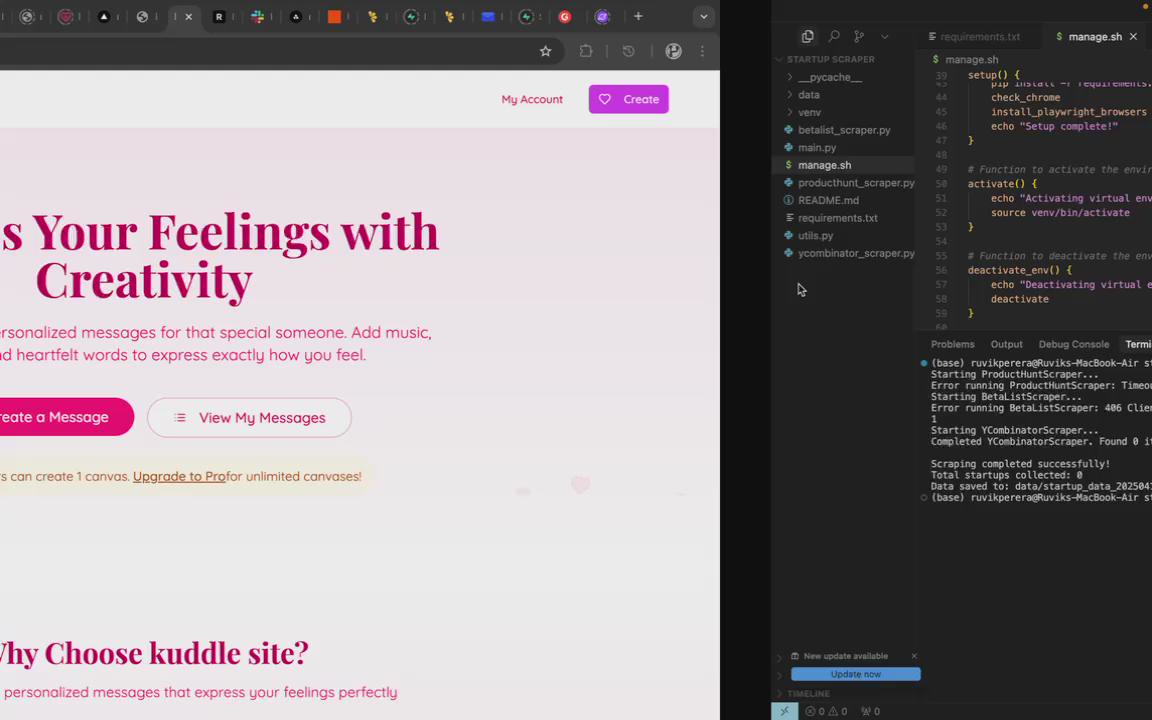Image resolution: width=1152 pixels, height=720 pixels.
Task: Open the browser profile avatar
Action: pyautogui.click(x=673, y=51)
